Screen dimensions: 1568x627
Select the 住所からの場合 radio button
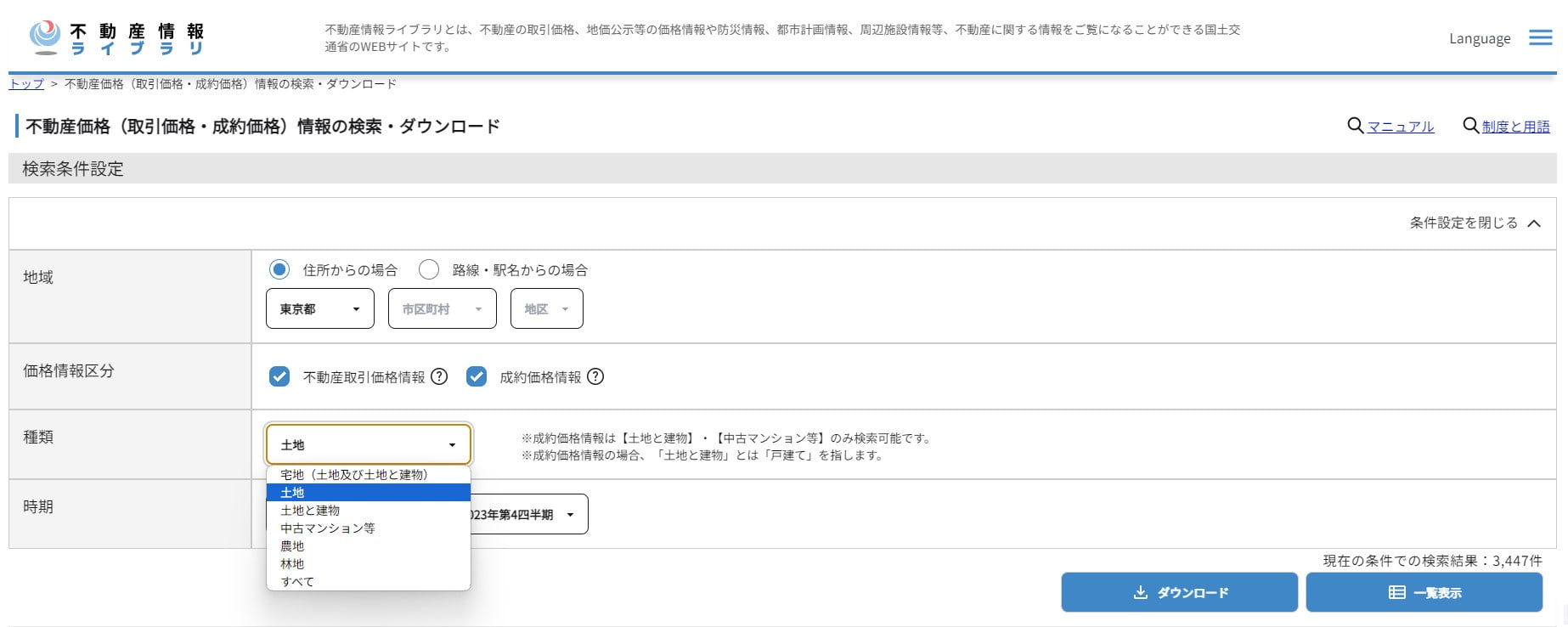[279, 269]
